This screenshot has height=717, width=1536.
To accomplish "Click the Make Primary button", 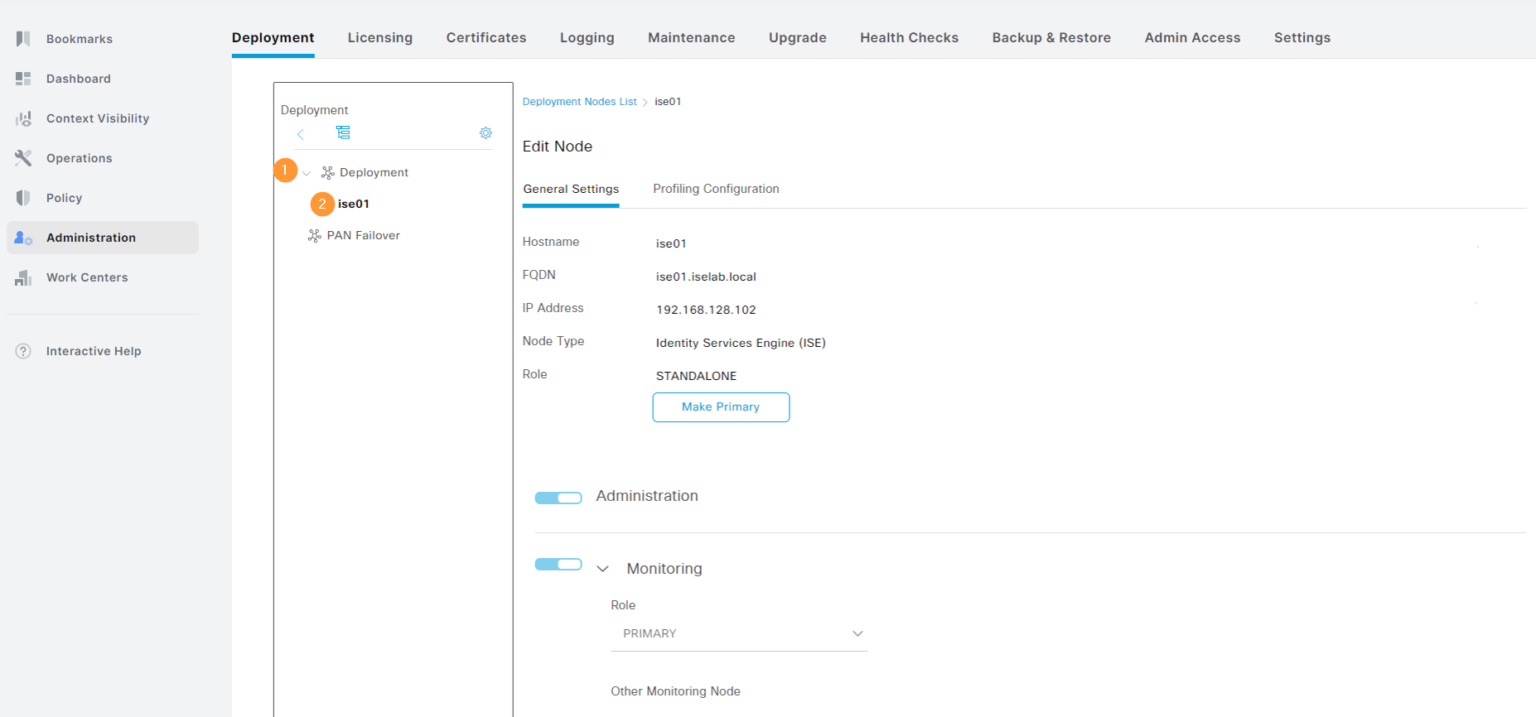I will click(721, 407).
